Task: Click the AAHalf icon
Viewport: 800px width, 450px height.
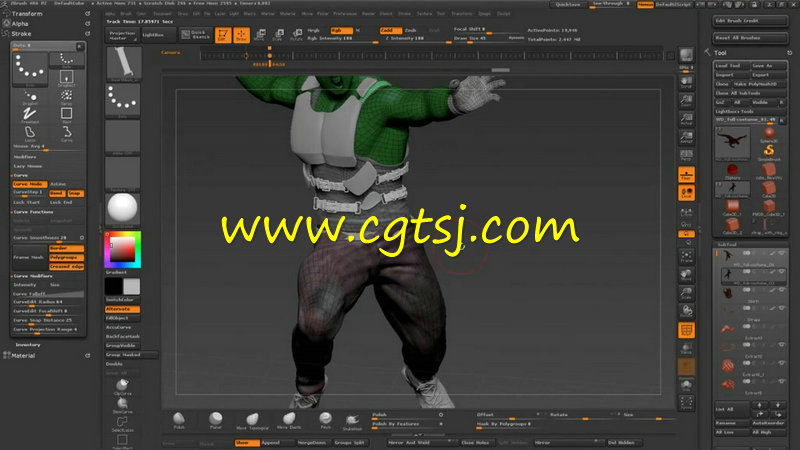Action: coord(686,138)
